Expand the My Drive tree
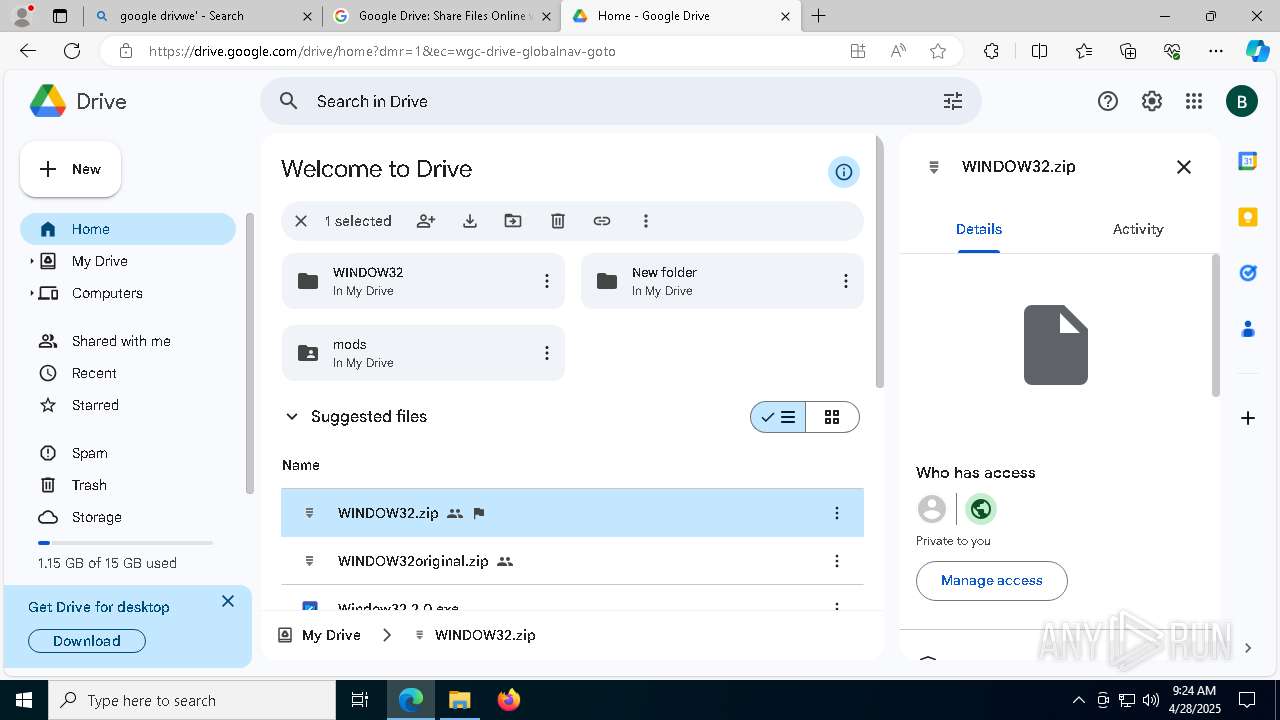1280x720 pixels. (31, 261)
